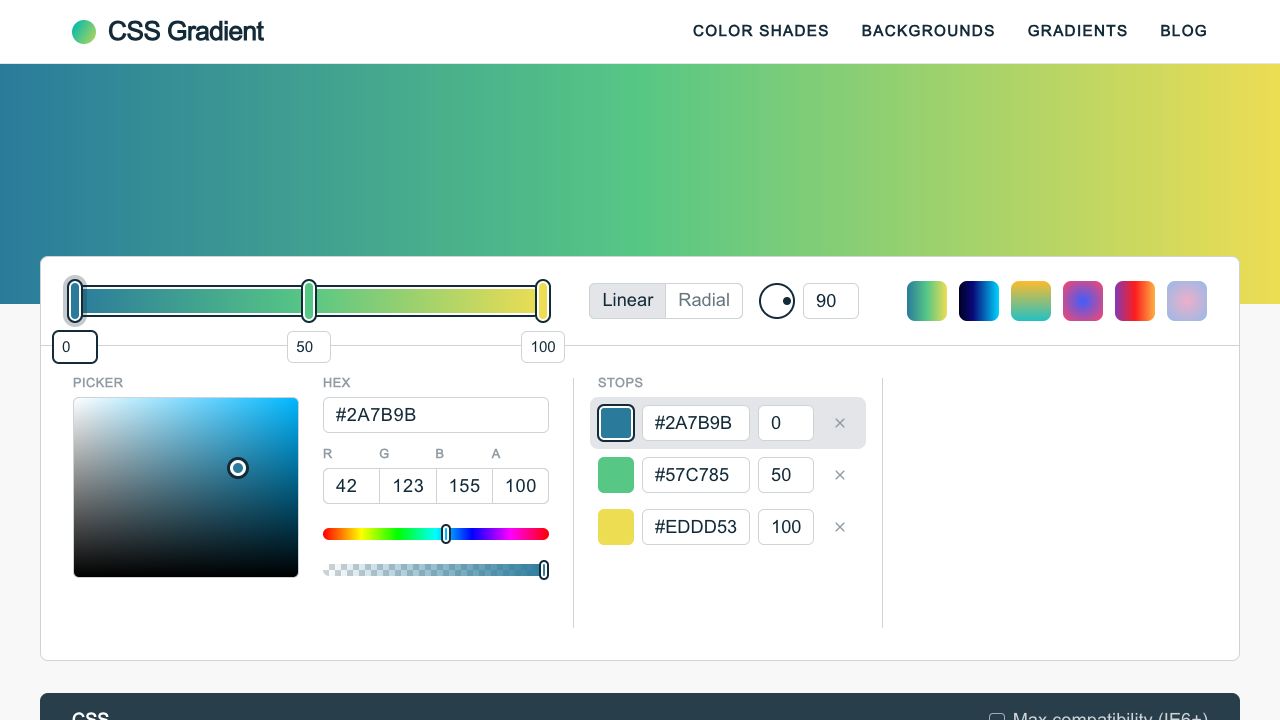Choose the purple radial preset swatch

pyautogui.click(x=1083, y=301)
